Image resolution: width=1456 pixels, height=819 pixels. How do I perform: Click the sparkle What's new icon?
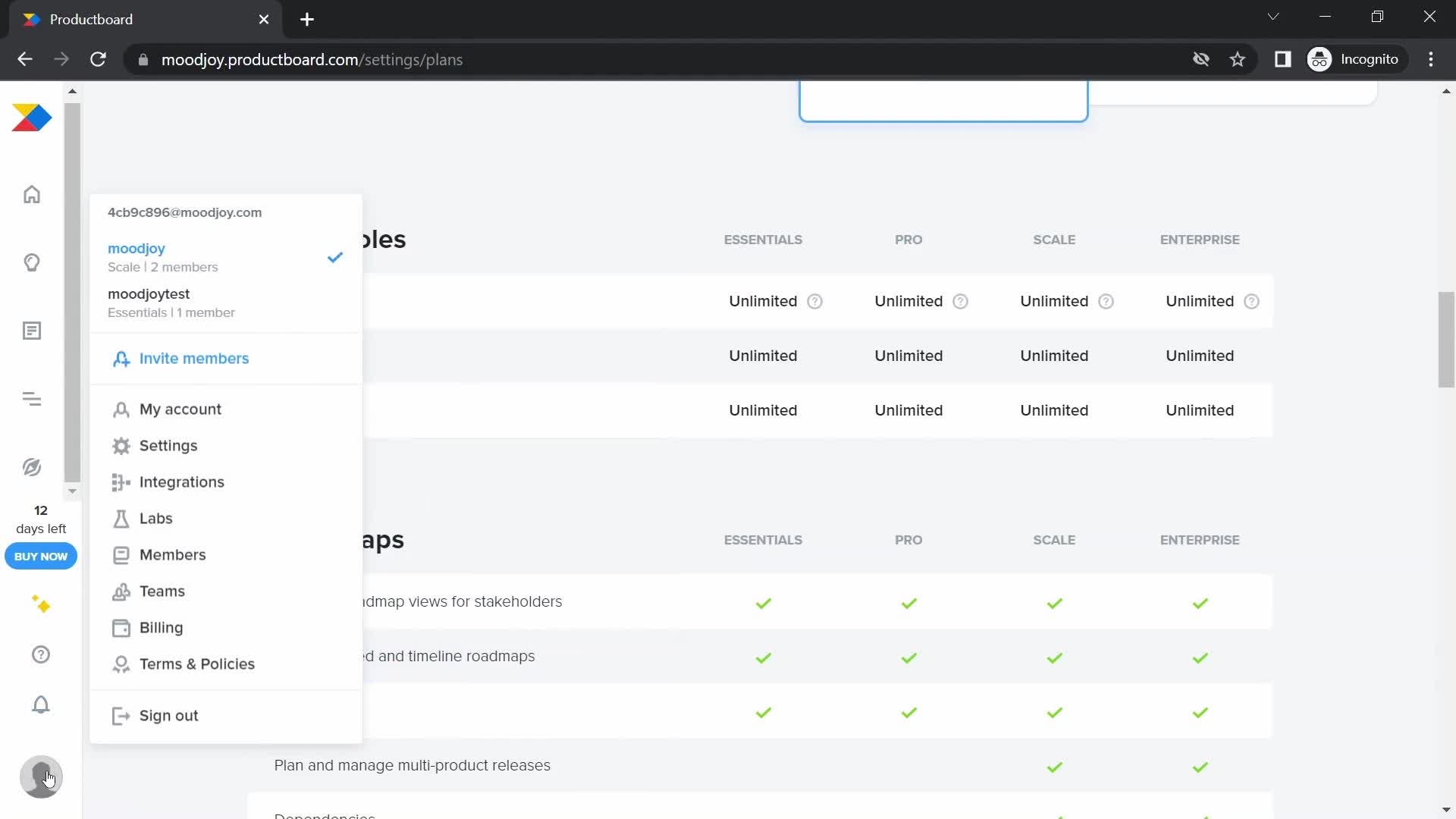pos(41,604)
